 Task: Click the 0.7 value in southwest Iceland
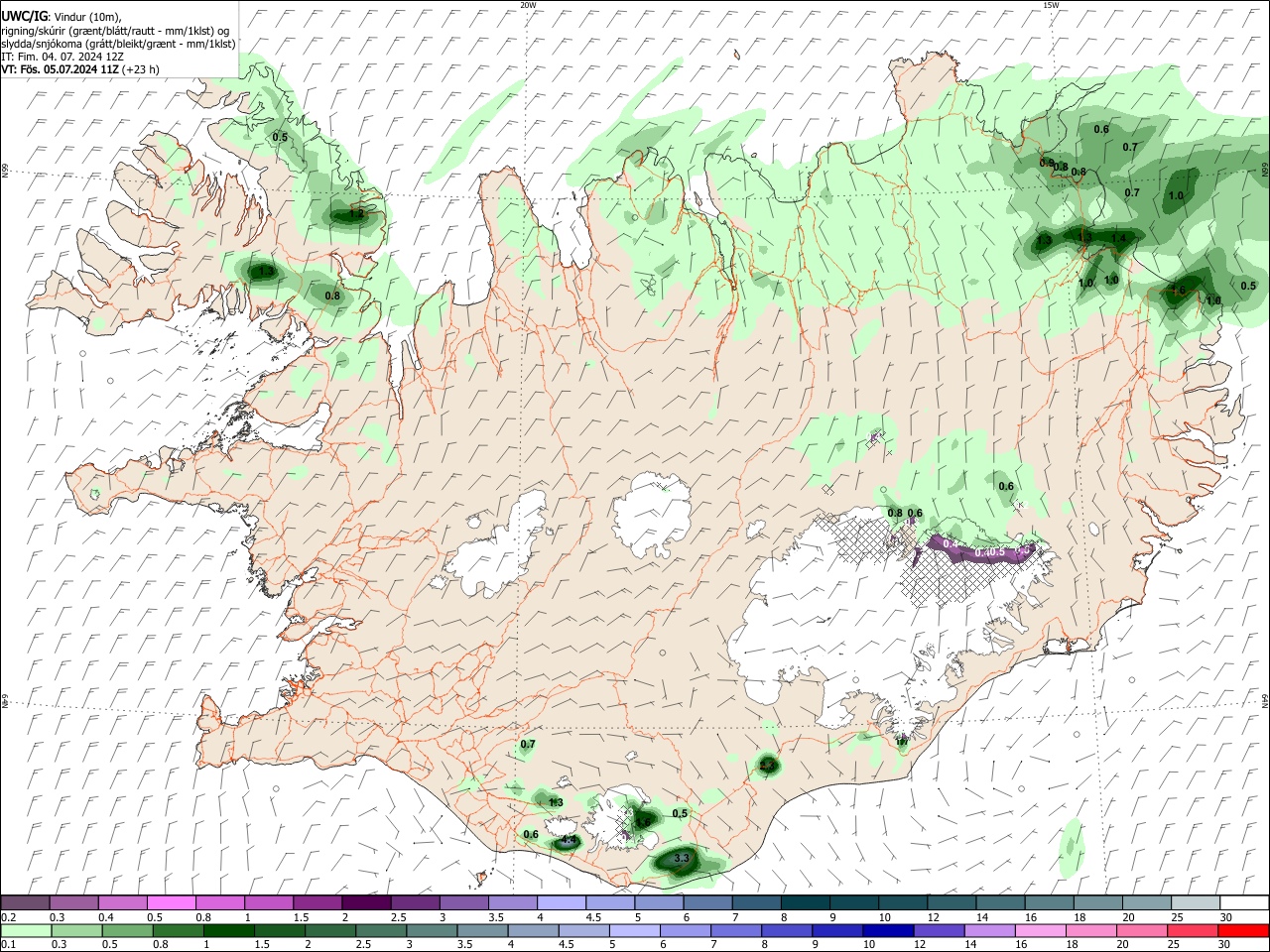coord(528,744)
